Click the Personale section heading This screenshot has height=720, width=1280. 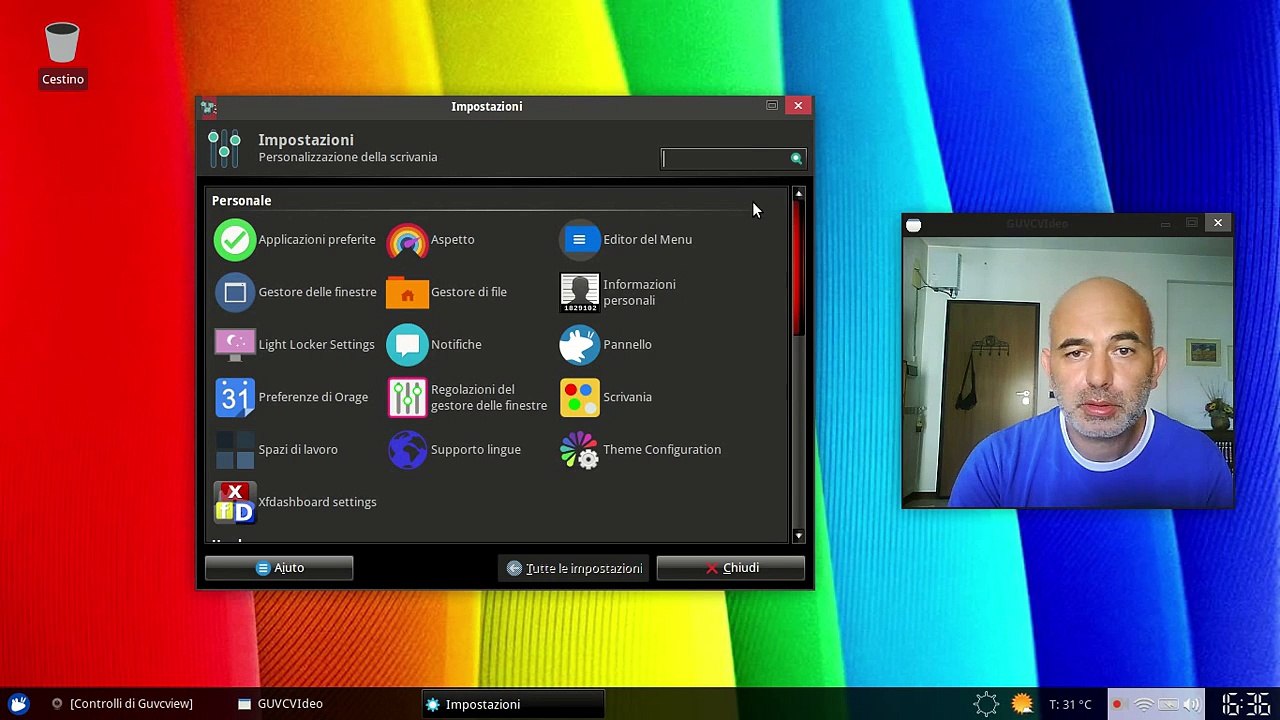click(x=241, y=201)
